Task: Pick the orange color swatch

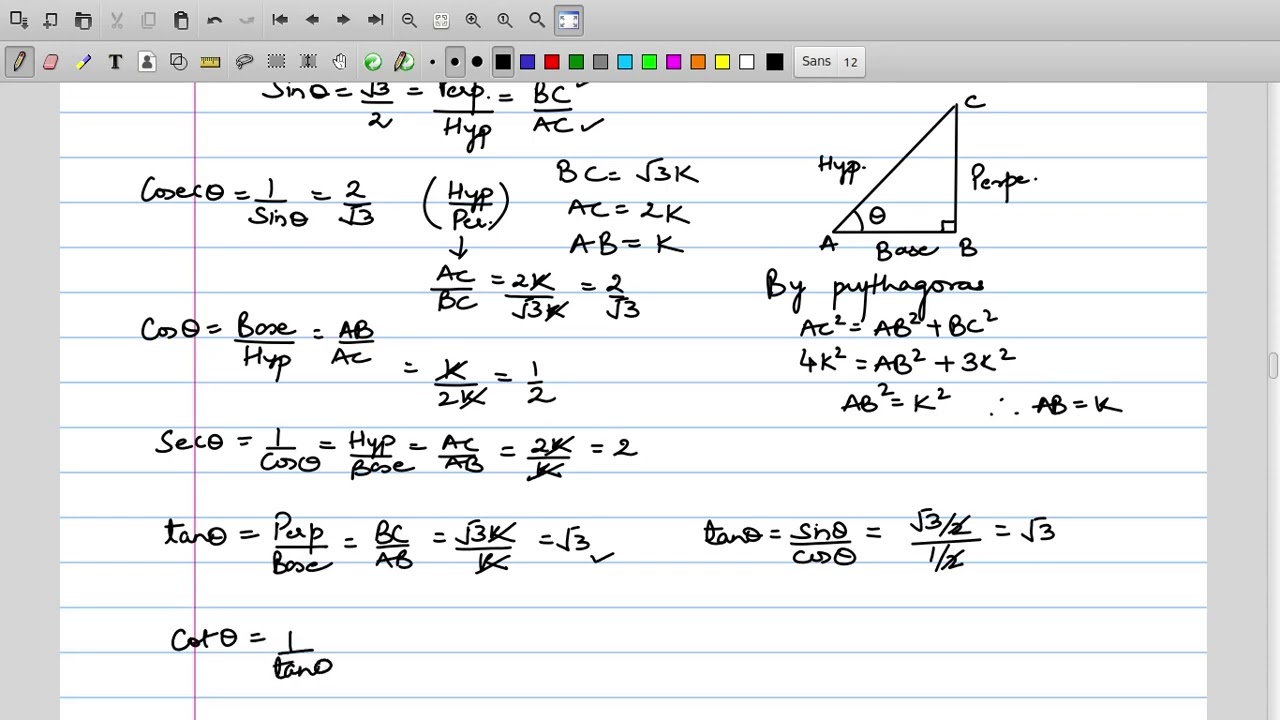Action: coord(698,62)
